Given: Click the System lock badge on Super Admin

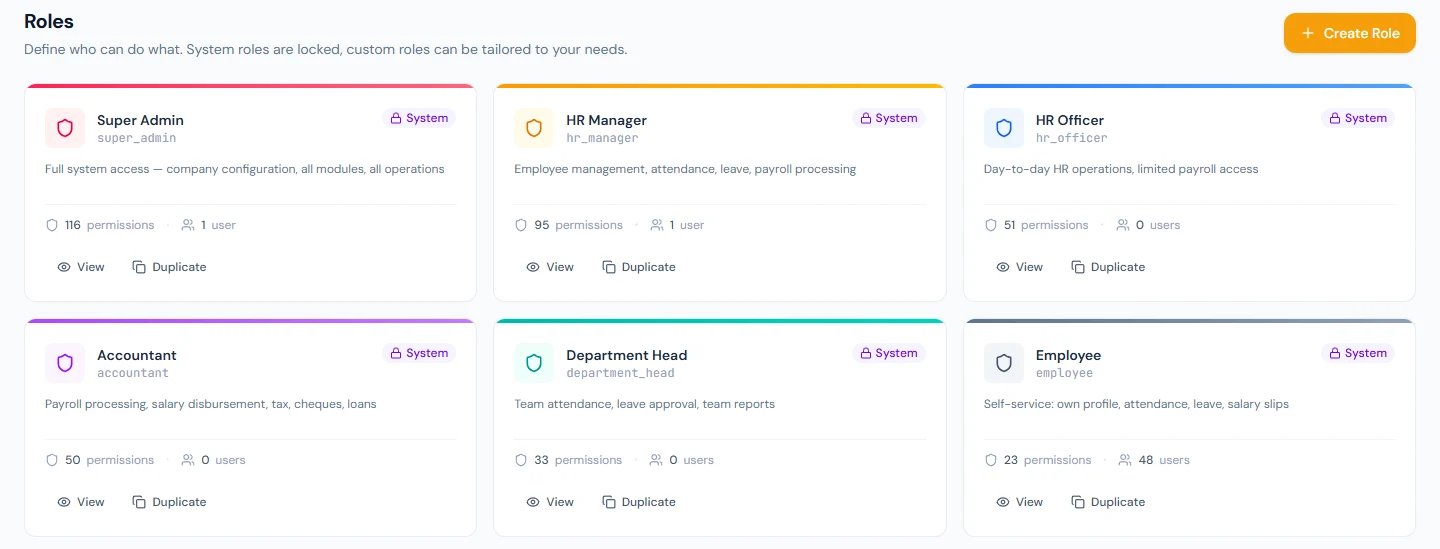Looking at the screenshot, I should point(419,118).
